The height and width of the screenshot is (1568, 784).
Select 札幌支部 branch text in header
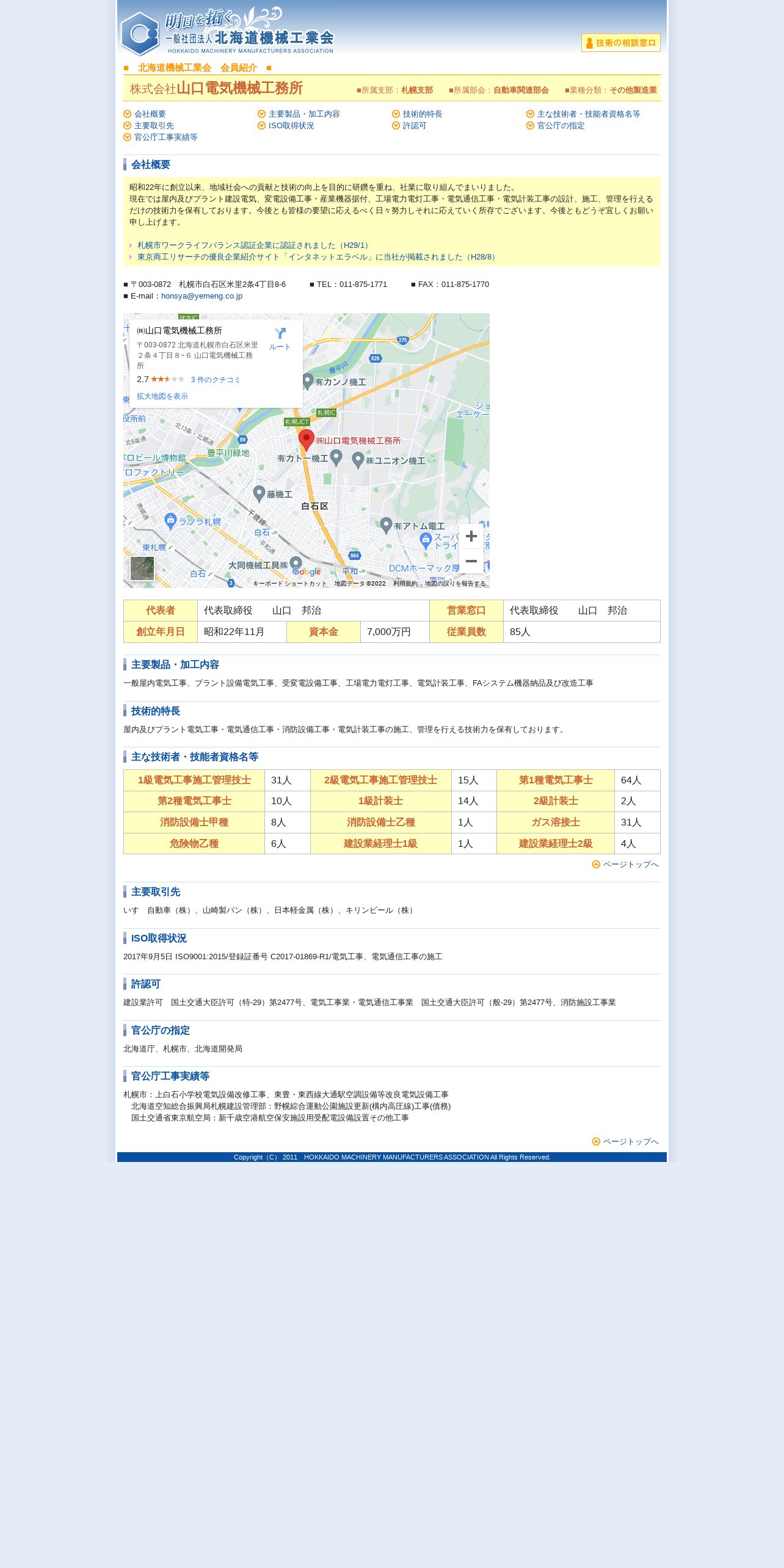[417, 90]
